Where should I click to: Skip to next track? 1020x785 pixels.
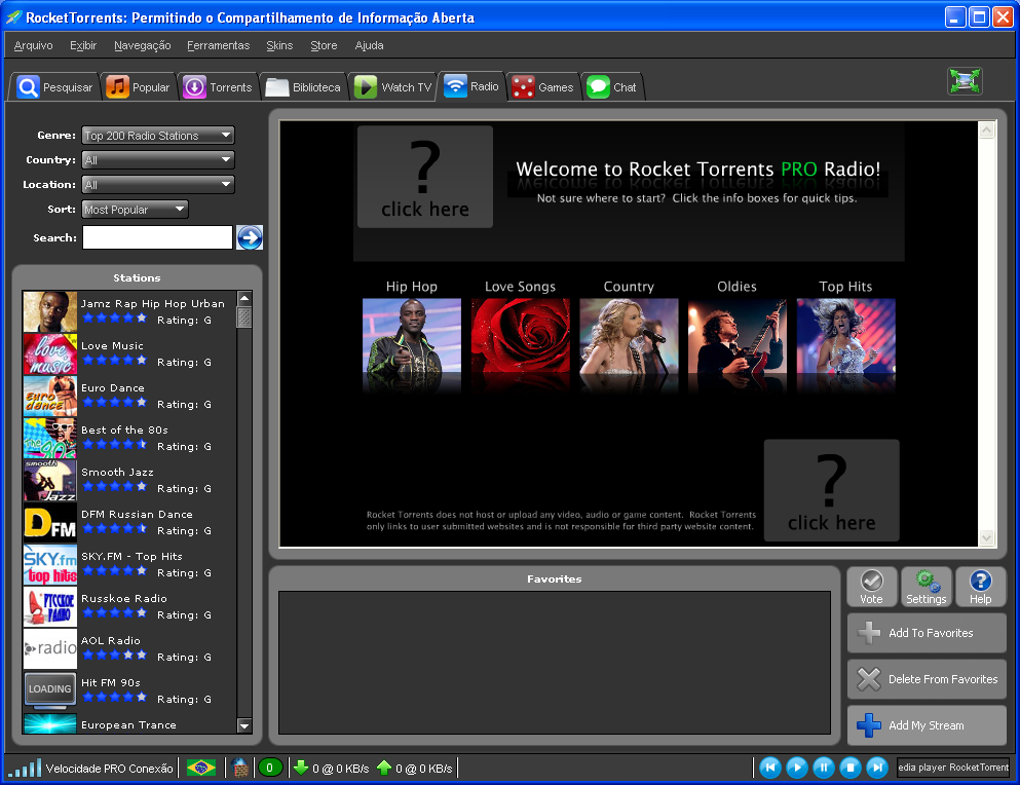[x=877, y=768]
